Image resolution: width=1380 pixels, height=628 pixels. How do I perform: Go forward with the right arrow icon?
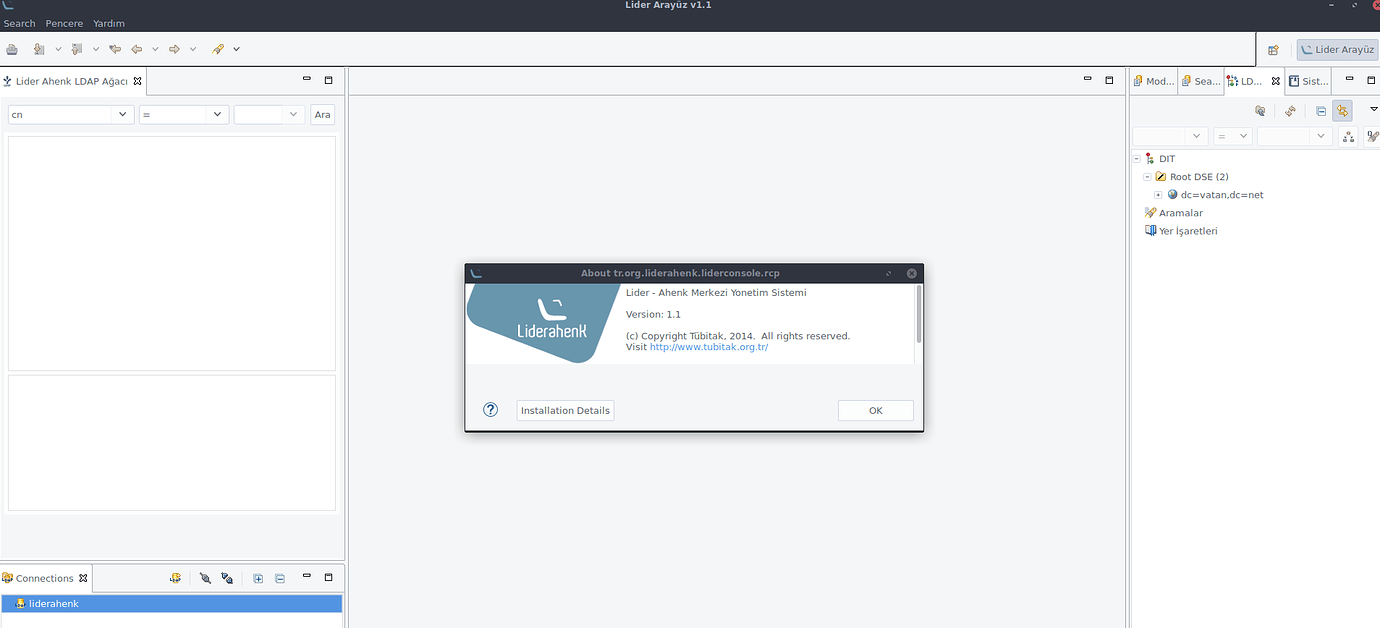174,49
